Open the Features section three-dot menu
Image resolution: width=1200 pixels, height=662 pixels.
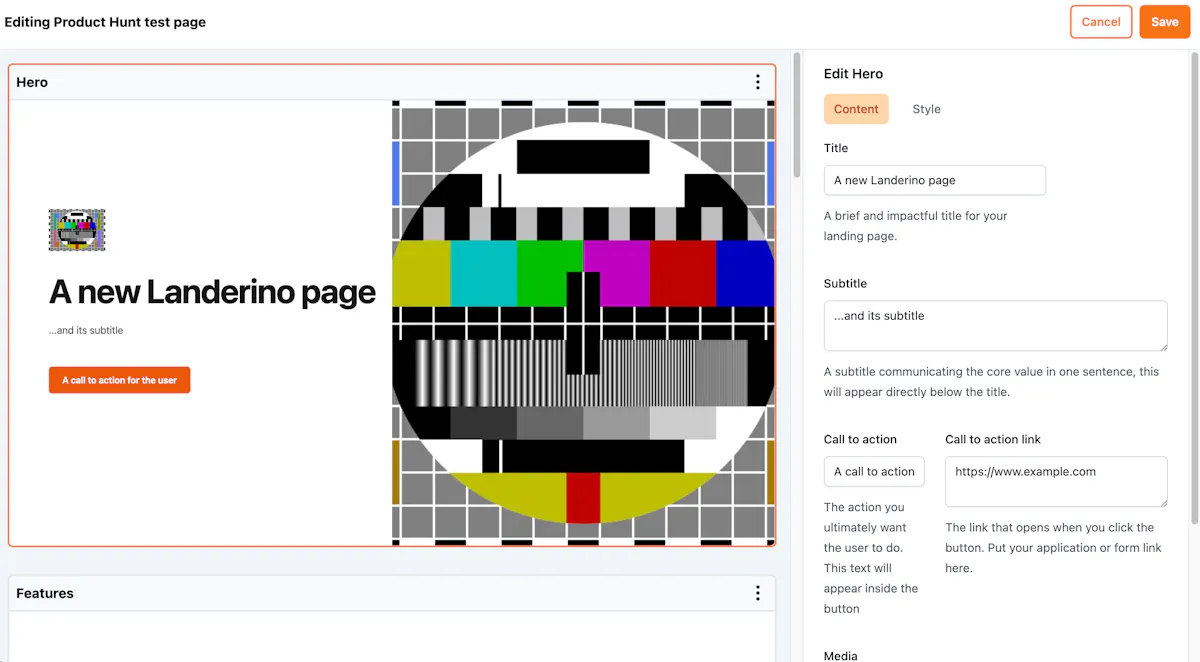[x=758, y=593]
